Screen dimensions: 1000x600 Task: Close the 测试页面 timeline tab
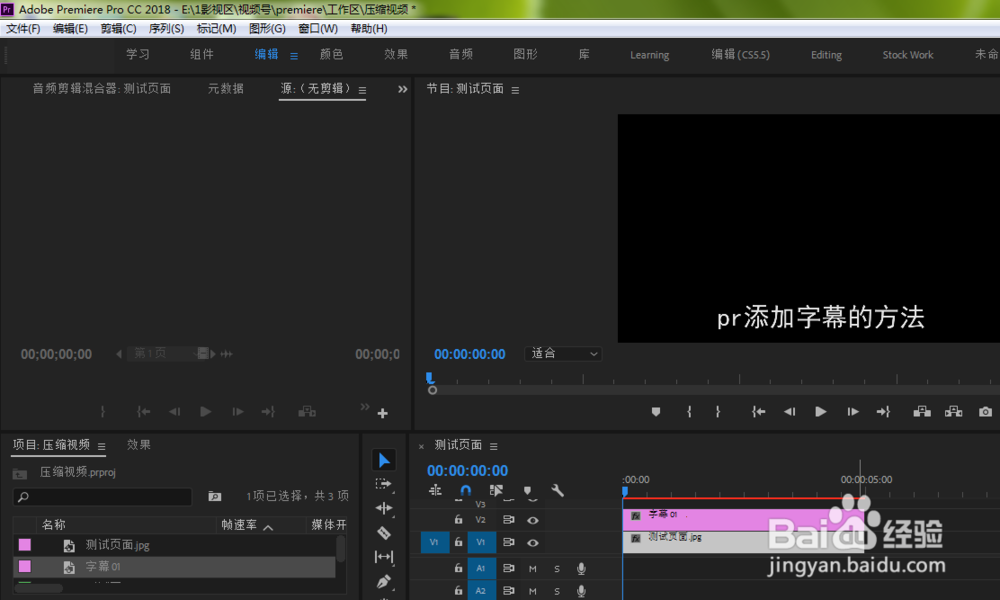pos(421,446)
